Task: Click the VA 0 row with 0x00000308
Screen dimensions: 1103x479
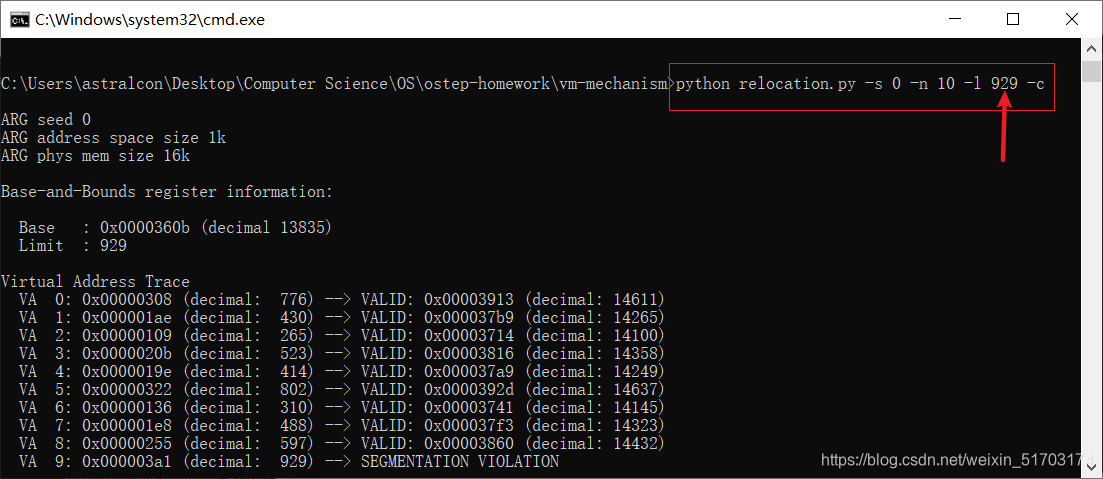Action: (x=342, y=300)
